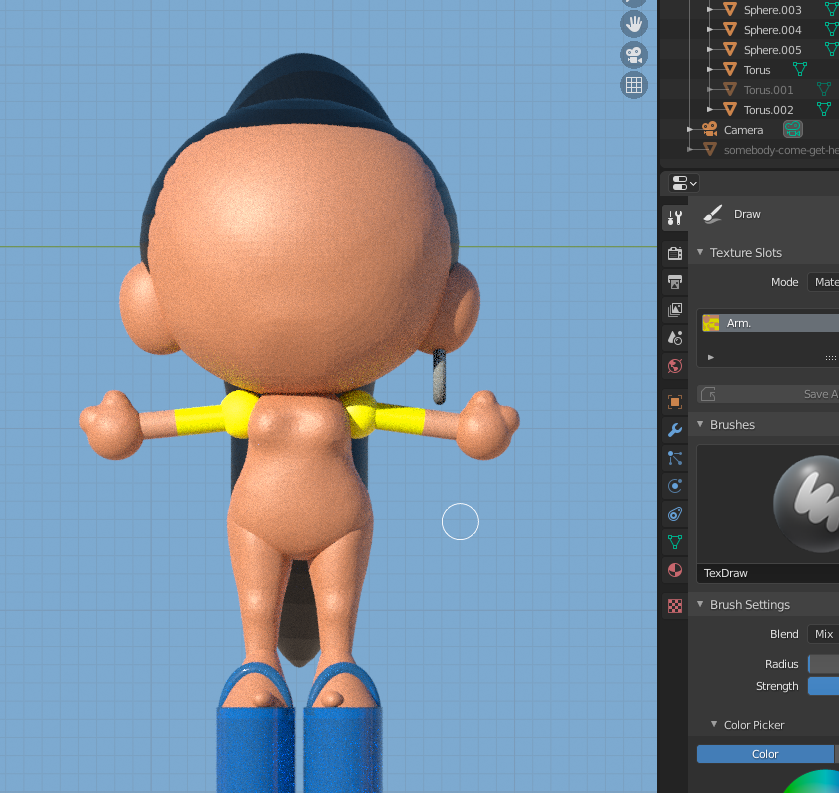Click the Camera object data icon
The width and height of the screenshot is (839, 793).
tap(793, 129)
